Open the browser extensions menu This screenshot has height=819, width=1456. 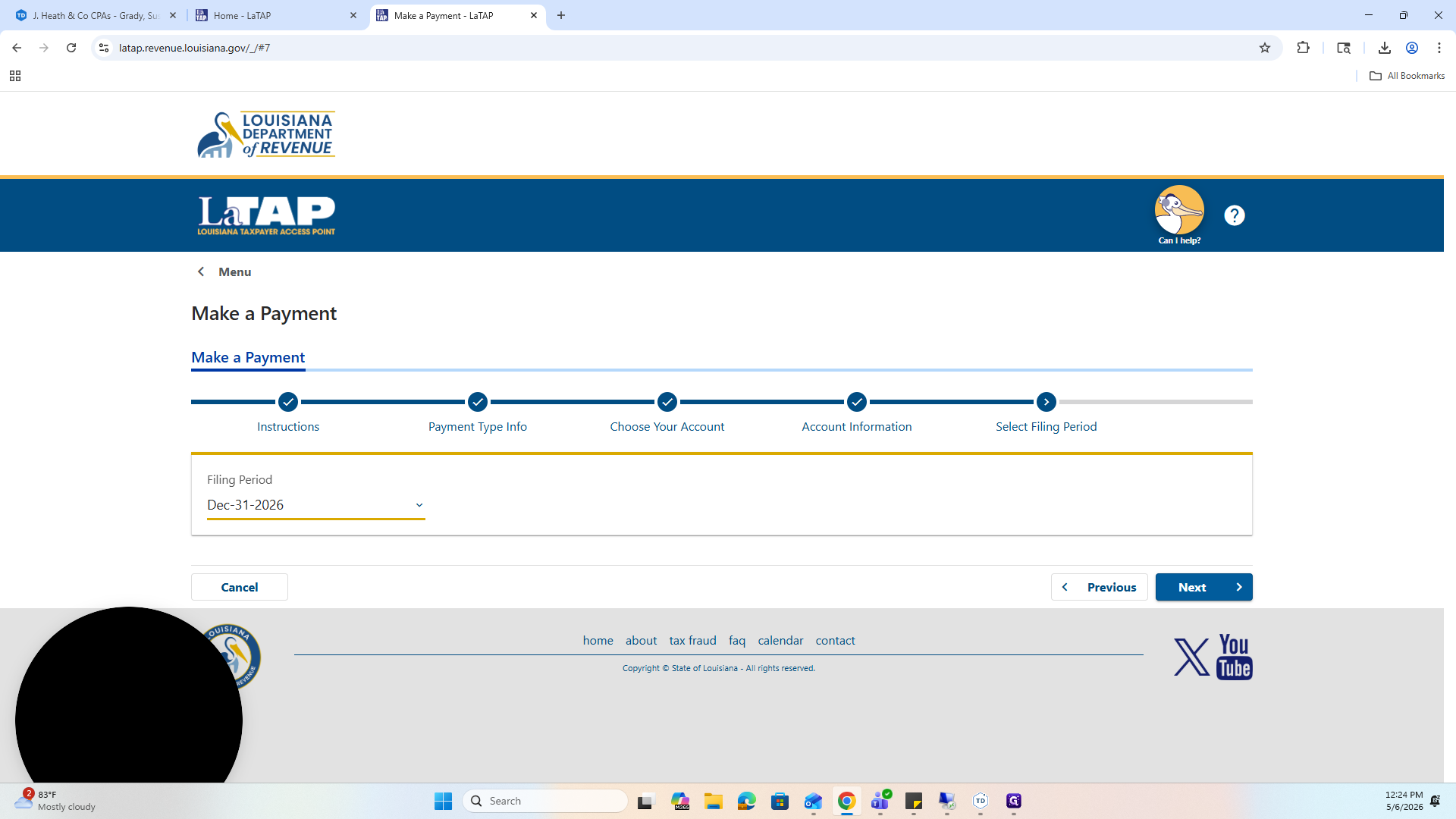[x=1303, y=48]
